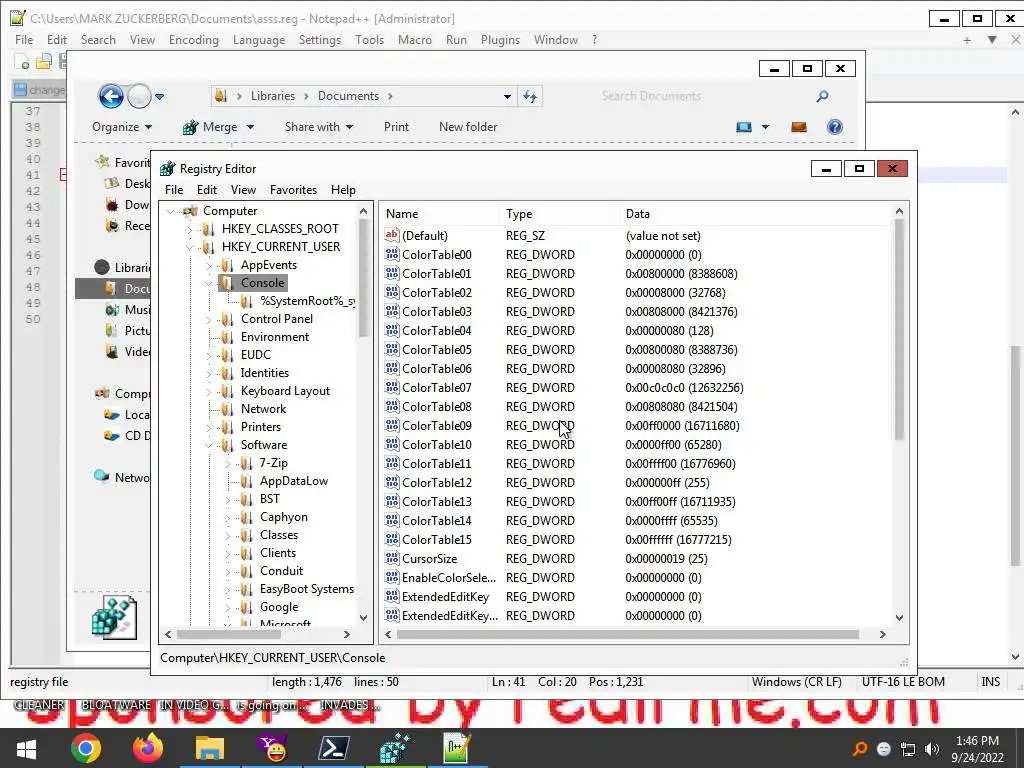Click the registry tree scroll down arrow
1024x768 pixels.
pos(364,617)
